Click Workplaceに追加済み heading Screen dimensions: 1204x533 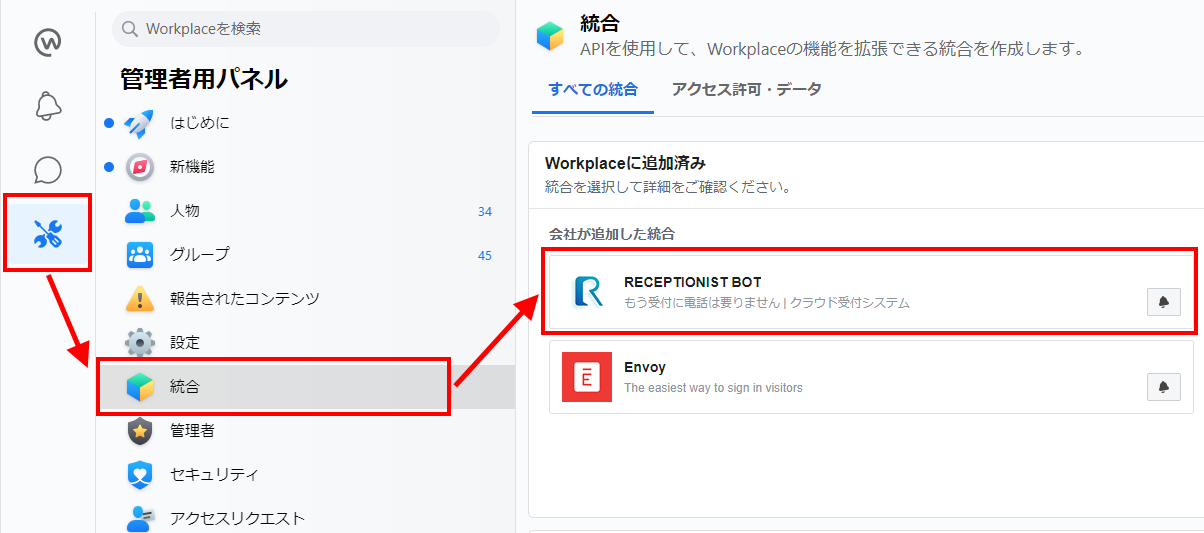click(x=626, y=162)
